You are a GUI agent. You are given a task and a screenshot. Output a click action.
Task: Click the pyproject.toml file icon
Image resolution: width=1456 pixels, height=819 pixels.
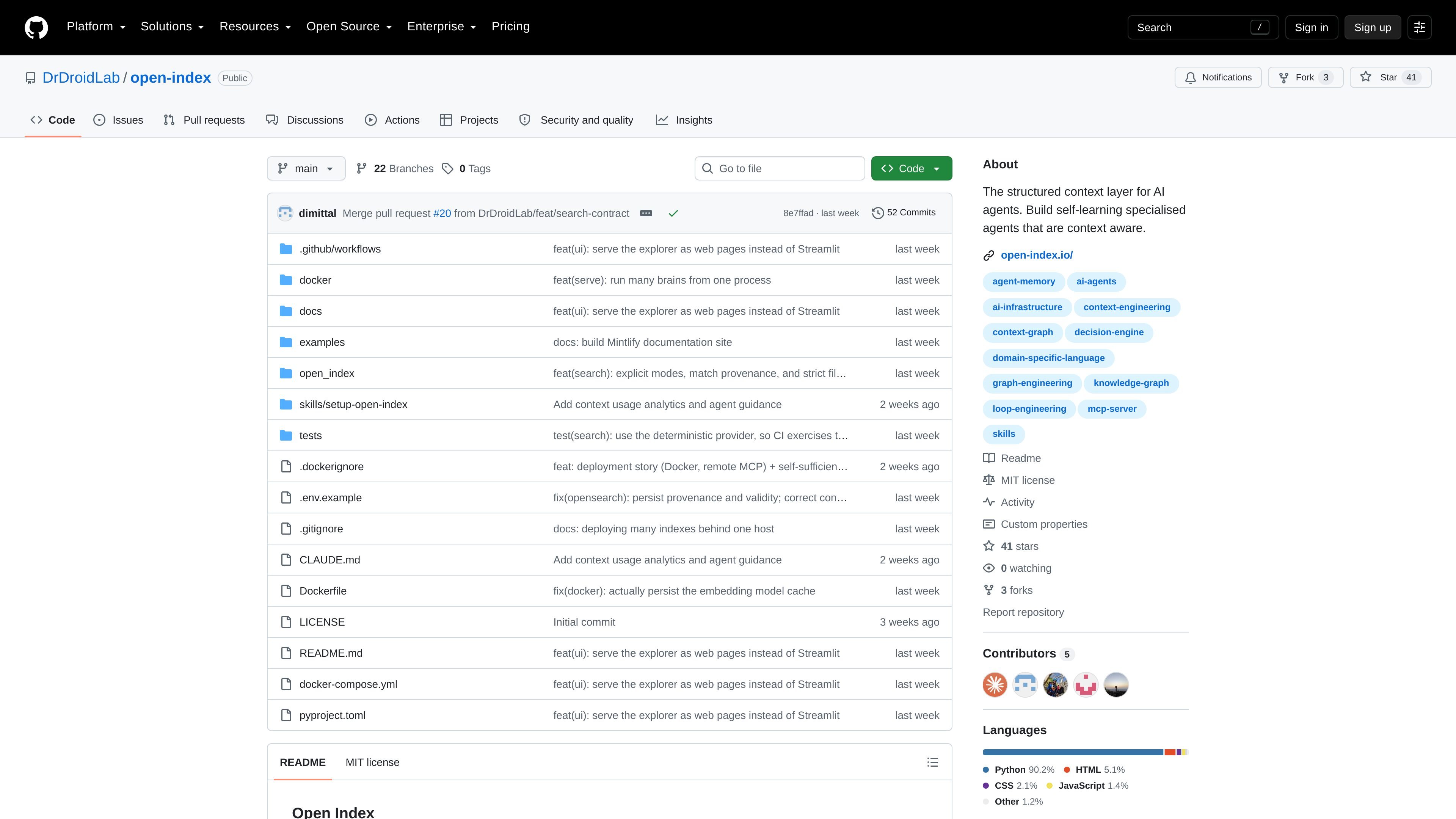(x=286, y=715)
